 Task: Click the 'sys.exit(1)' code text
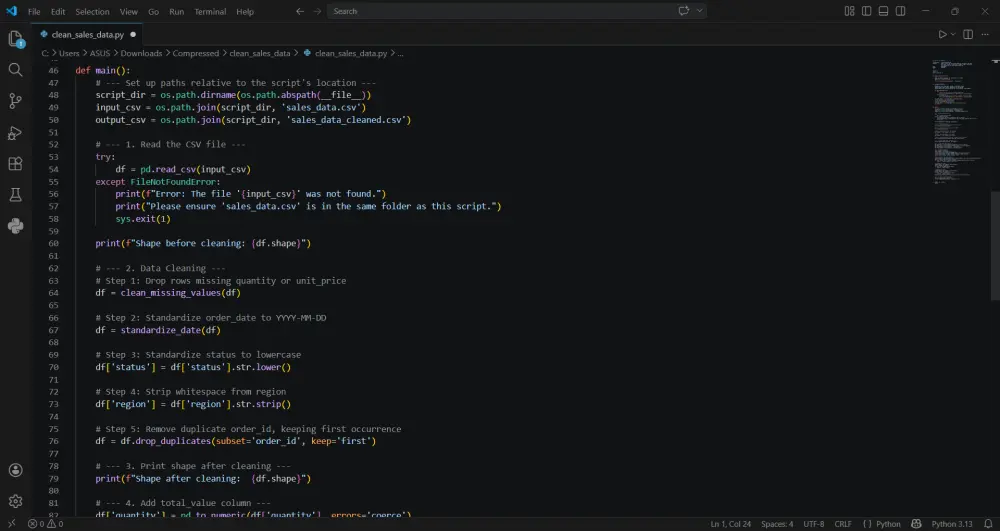[143, 219]
